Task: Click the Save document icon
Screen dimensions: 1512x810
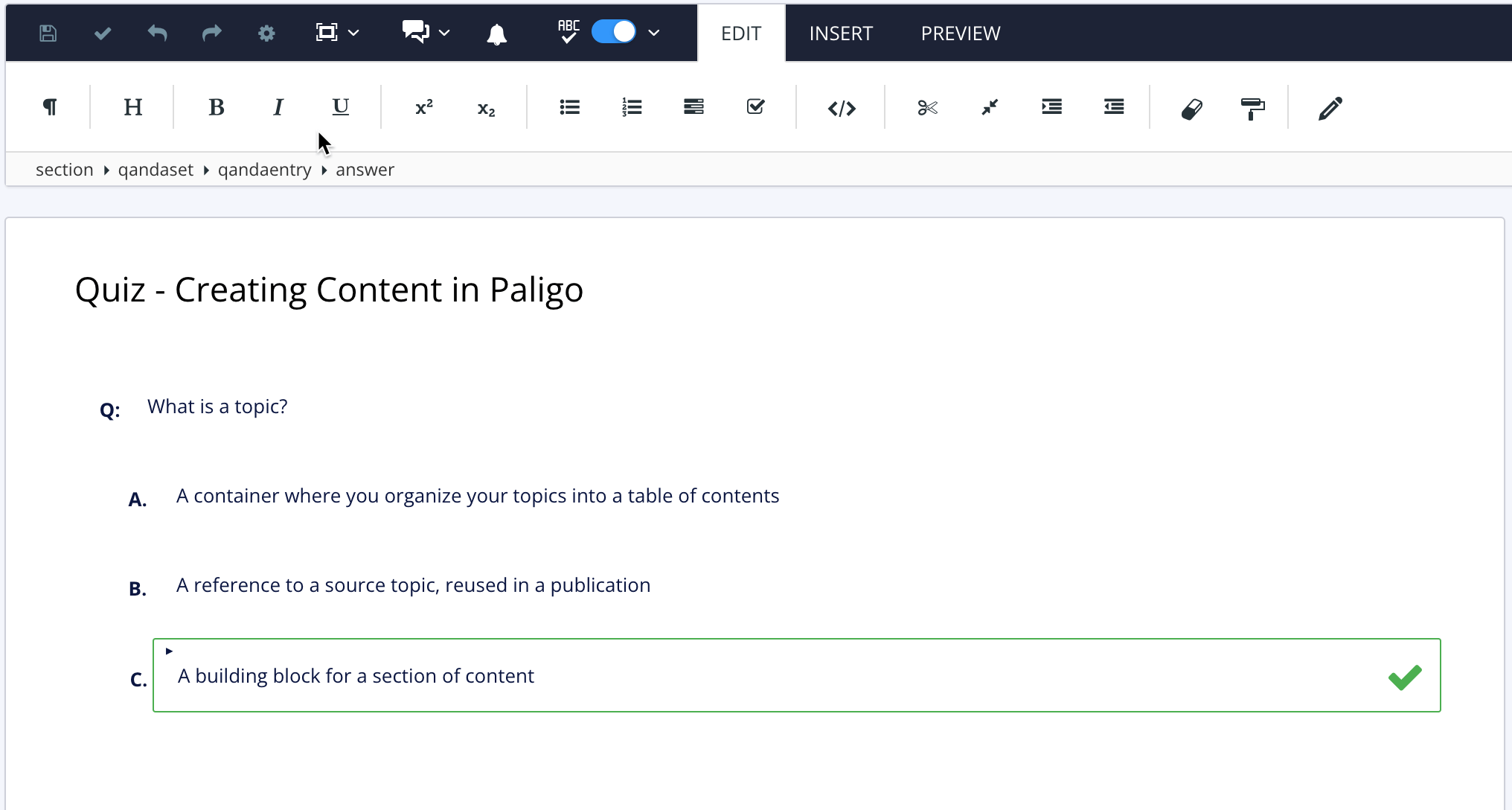Action: (x=48, y=33)
